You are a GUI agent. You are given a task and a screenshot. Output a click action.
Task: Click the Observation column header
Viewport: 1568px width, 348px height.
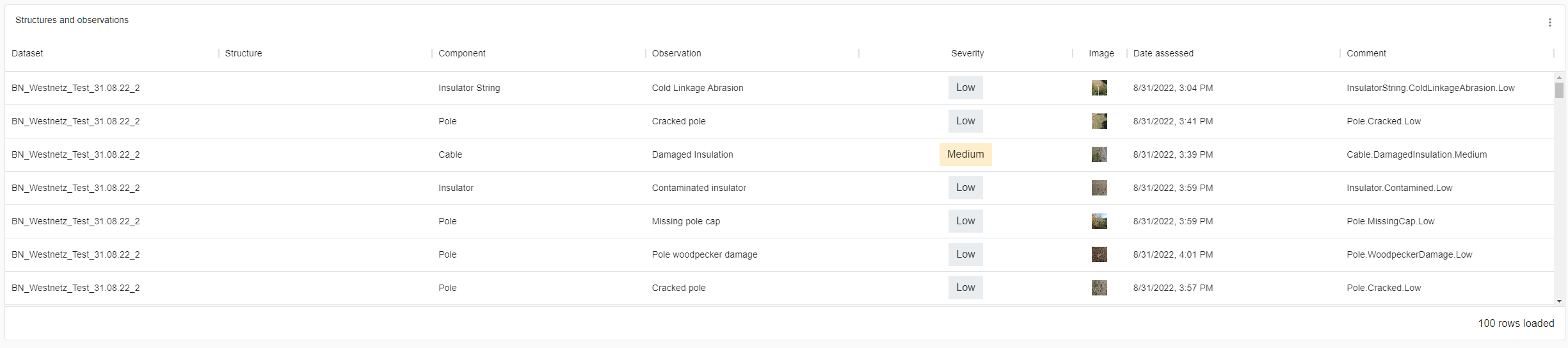tap(676, 53)
